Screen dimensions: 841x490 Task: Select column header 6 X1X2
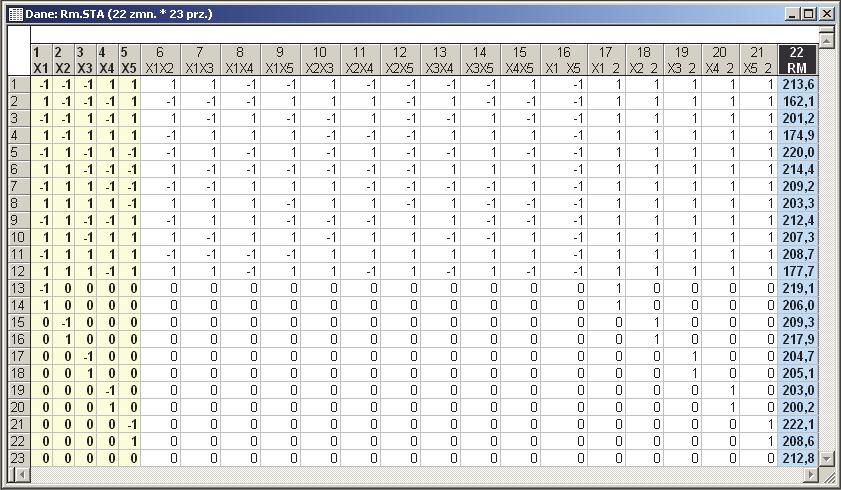click(160, 60)
